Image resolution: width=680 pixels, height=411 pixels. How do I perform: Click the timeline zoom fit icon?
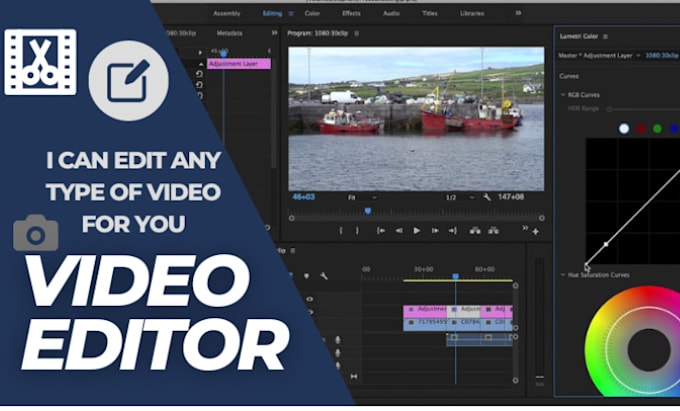(354, 377)
